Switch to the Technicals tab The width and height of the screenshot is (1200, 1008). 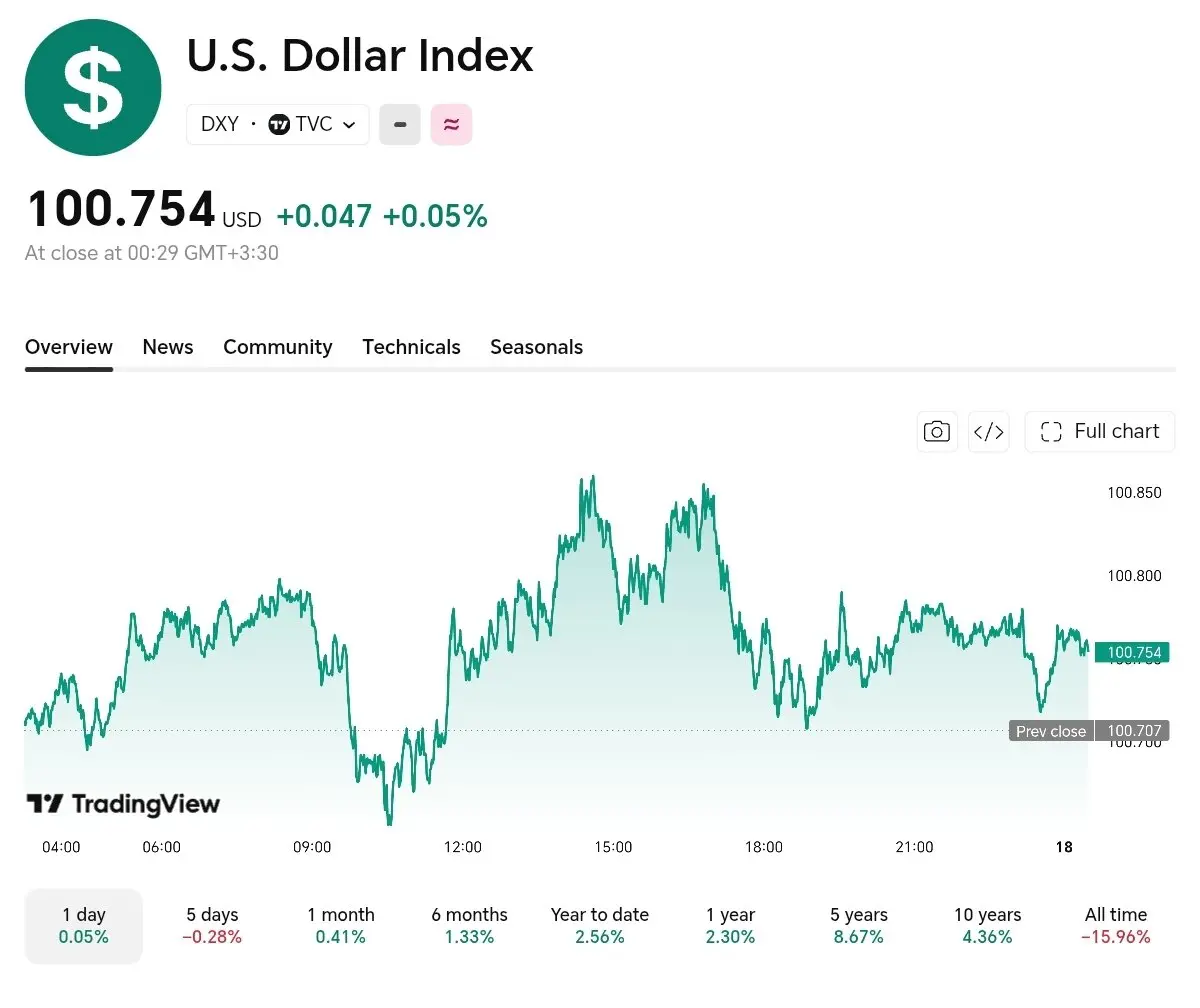pyautogui.click(x=411, y=347)
